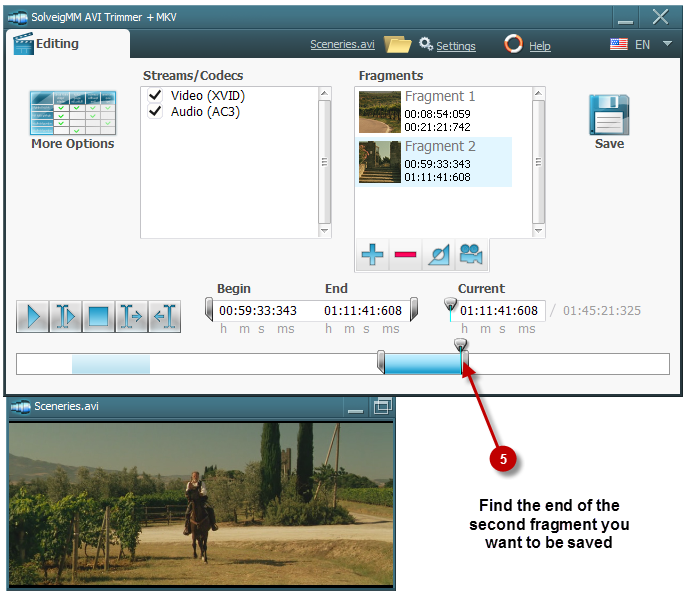
Task: Click the timeline current position slider handle
Action: (x=460, y=345)
